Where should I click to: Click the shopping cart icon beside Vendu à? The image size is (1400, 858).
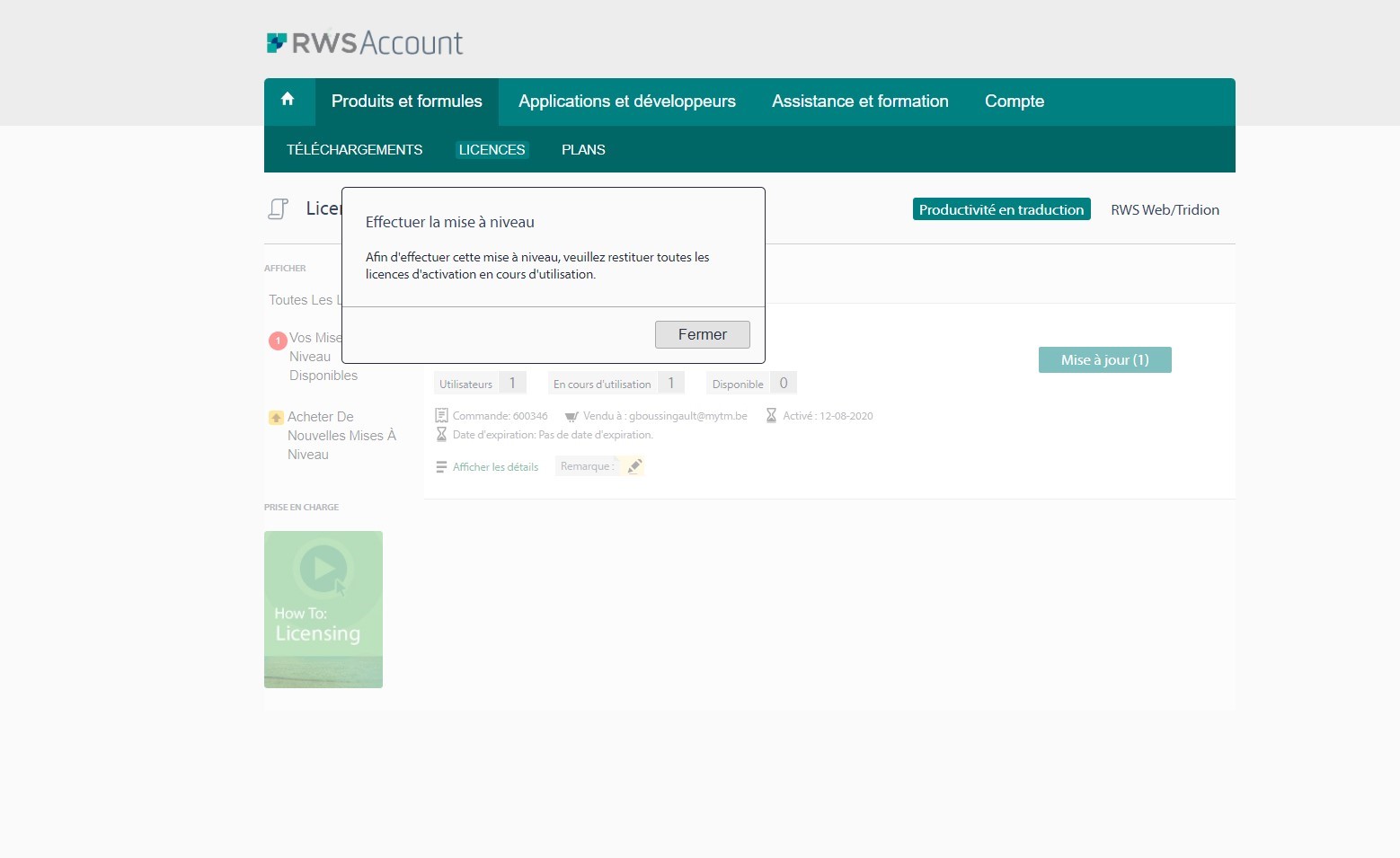coord(572,415)
